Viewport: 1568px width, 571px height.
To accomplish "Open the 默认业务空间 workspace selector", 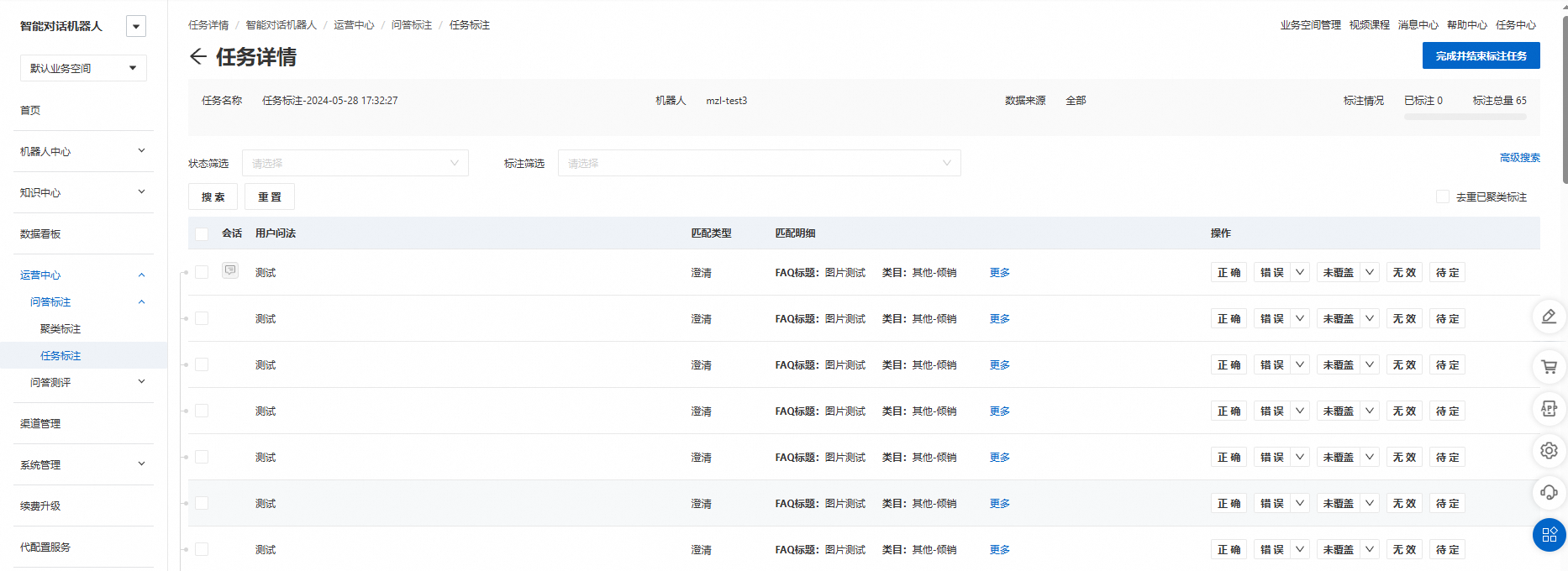I will (83, 68).
